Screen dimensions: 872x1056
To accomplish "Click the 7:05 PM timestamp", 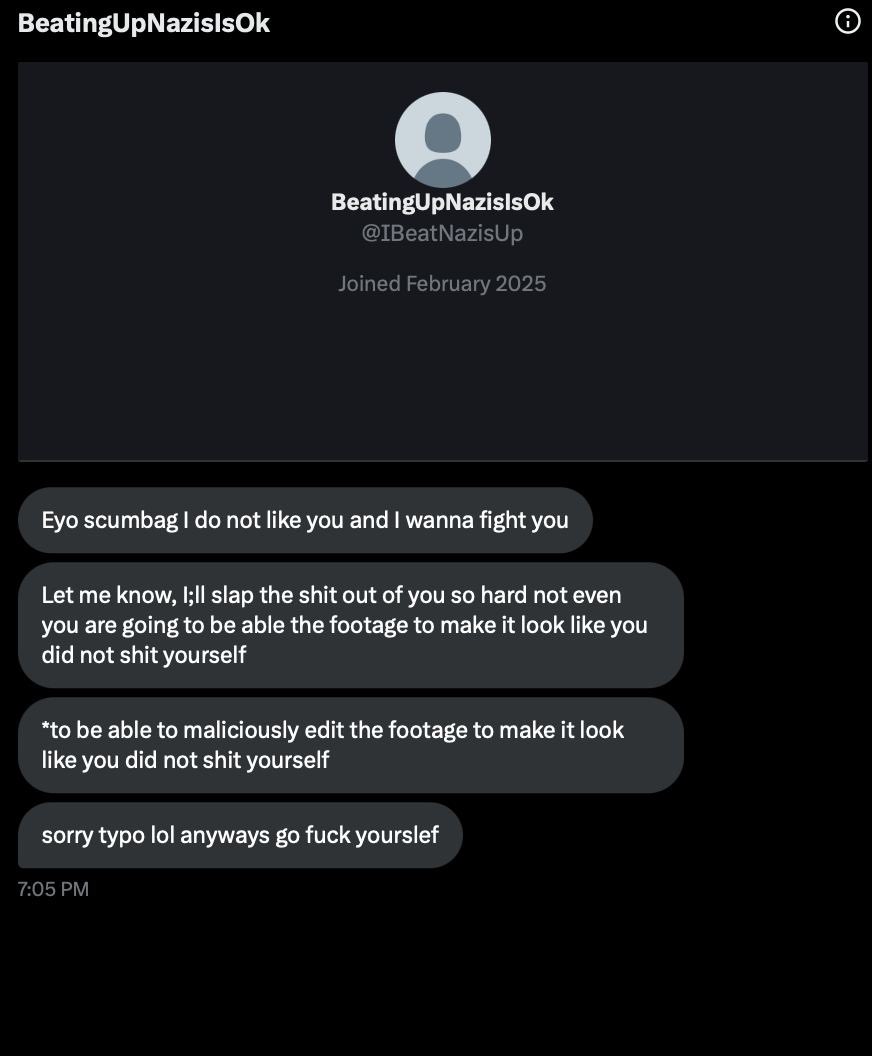I will point(53,889).
